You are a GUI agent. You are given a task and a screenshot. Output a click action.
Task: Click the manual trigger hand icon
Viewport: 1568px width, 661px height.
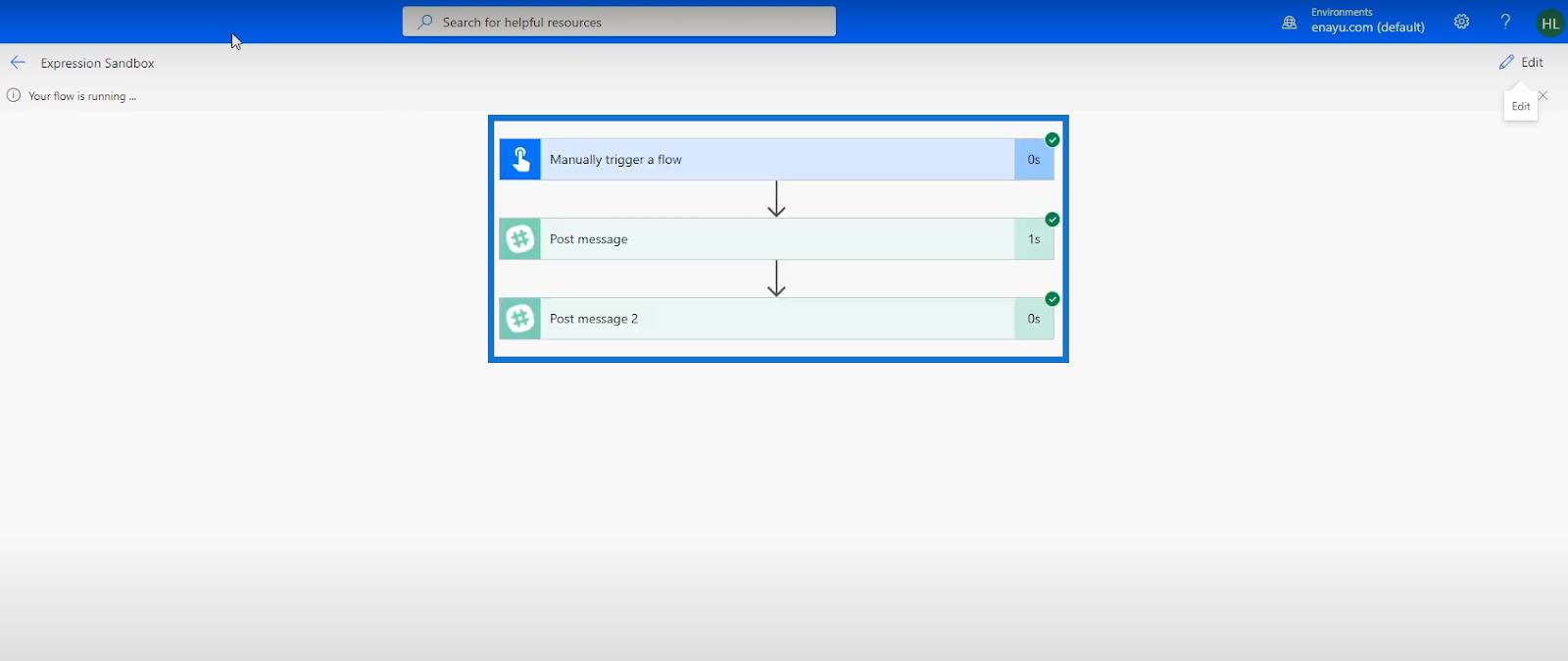click(520, 159)
